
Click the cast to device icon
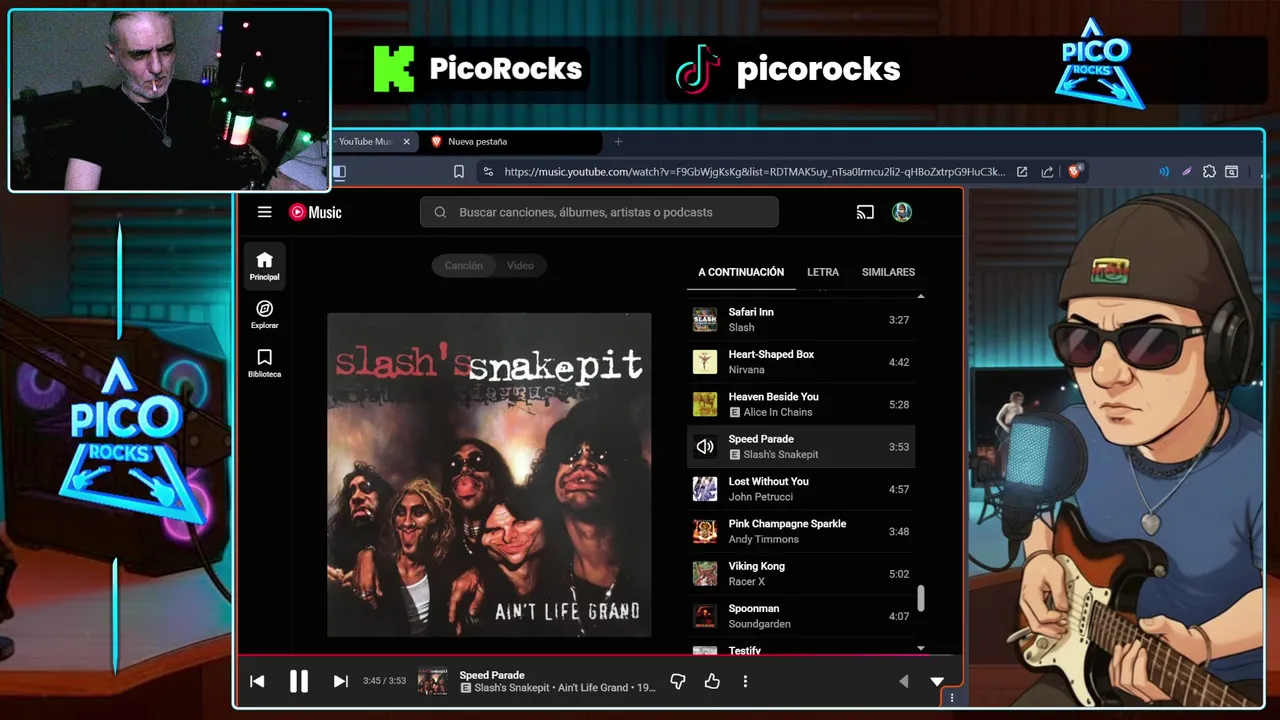tap(865, 212)
